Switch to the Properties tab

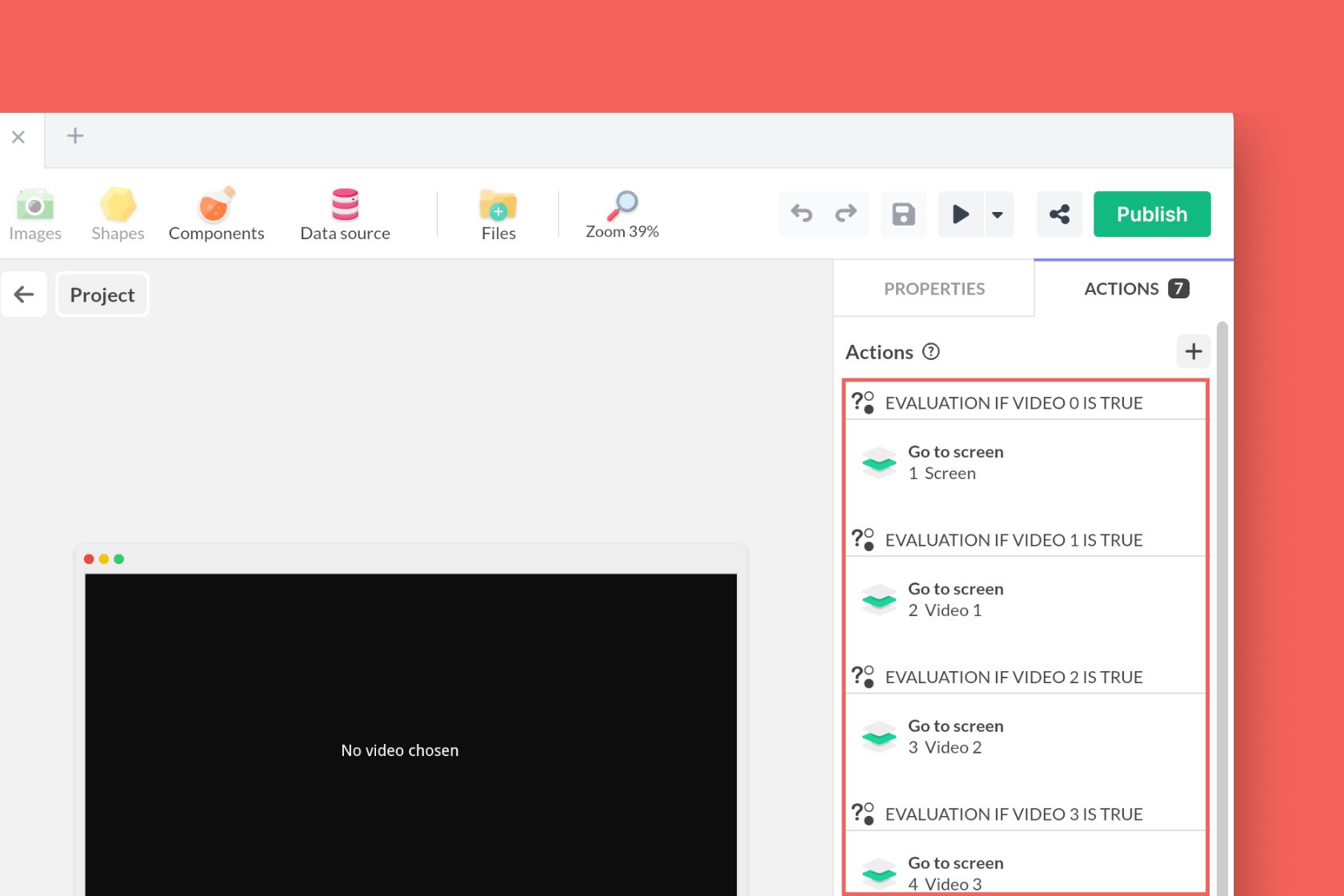[x=934, y=288]
